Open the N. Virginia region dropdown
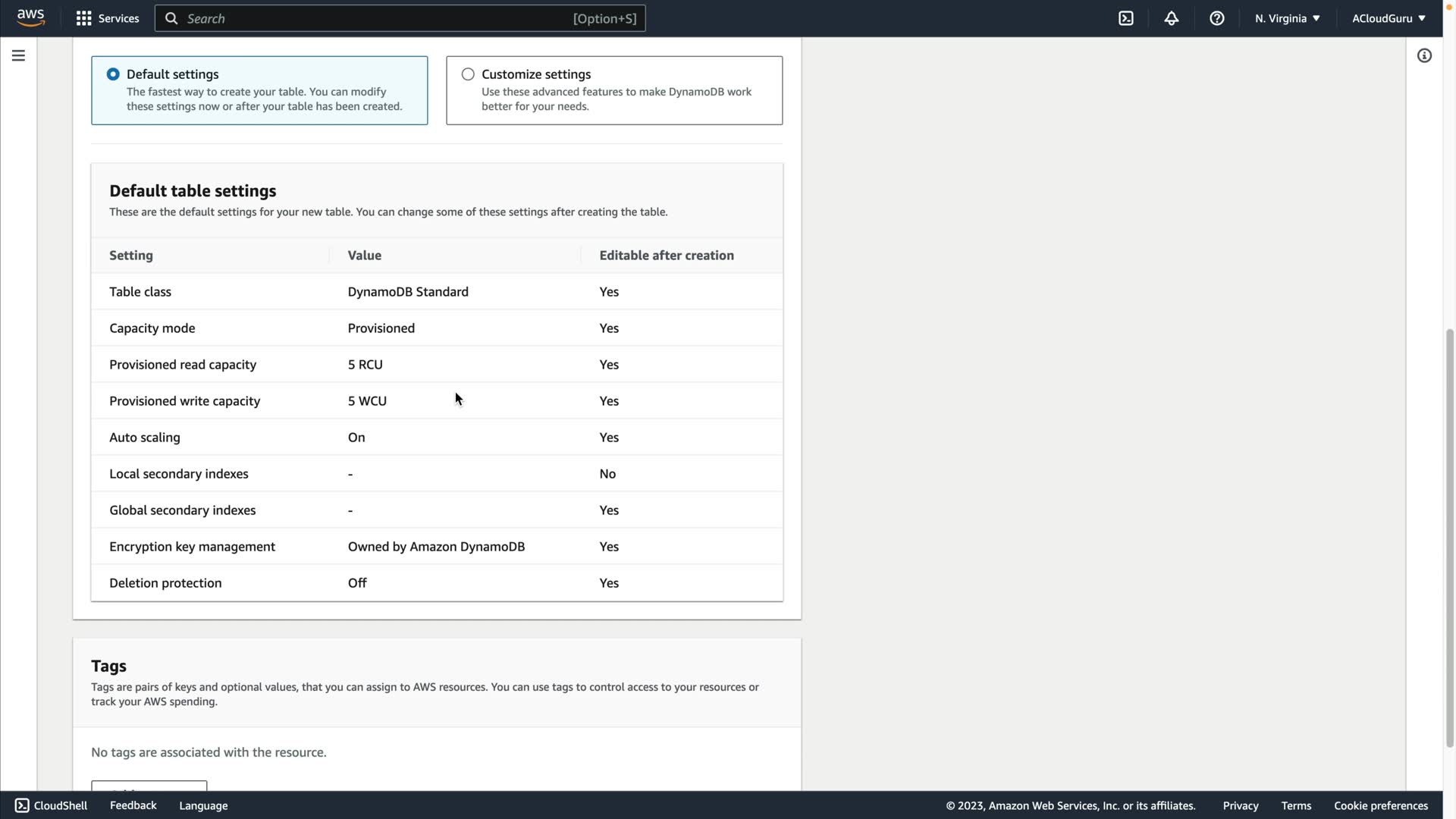The width and height of the screenshot is (1456, 819). [x=1287, y=18]
